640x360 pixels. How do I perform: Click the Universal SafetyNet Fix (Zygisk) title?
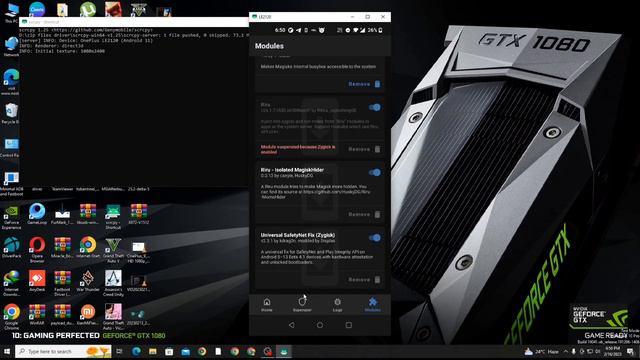coord(298,235)
